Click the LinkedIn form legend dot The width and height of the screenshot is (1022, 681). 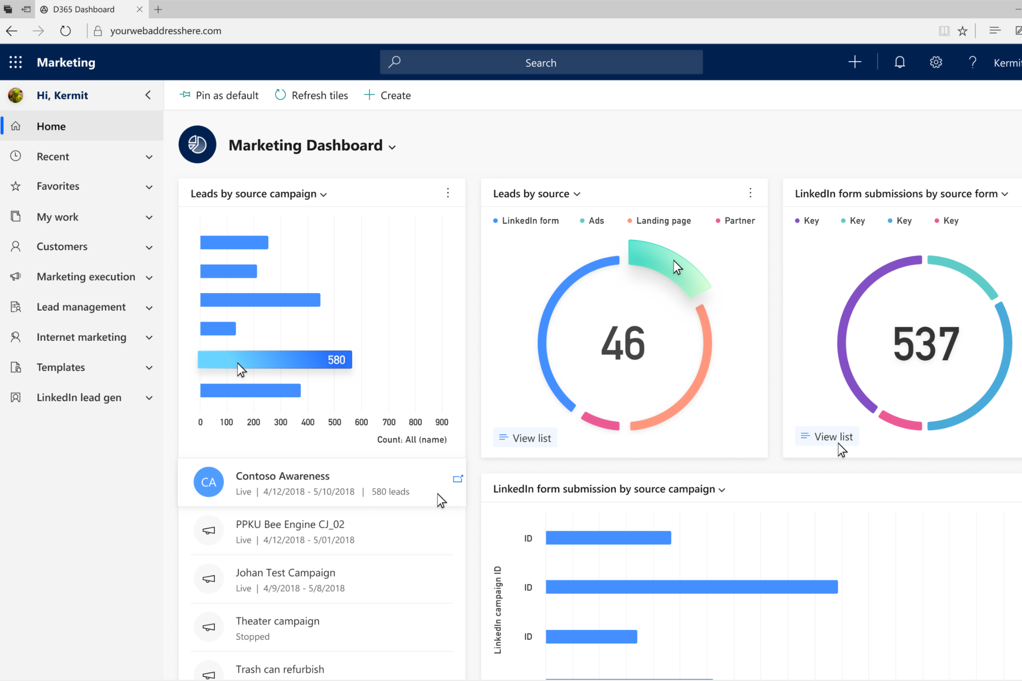[495, 221]
